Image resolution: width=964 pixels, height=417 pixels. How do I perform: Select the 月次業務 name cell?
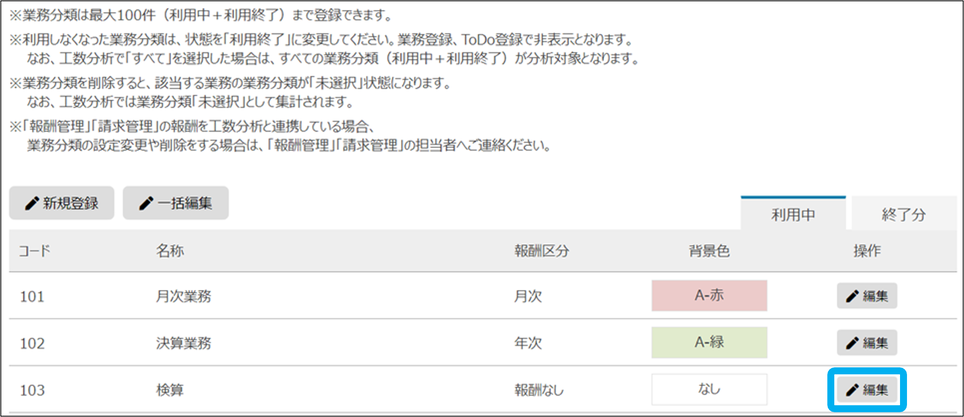184,296
